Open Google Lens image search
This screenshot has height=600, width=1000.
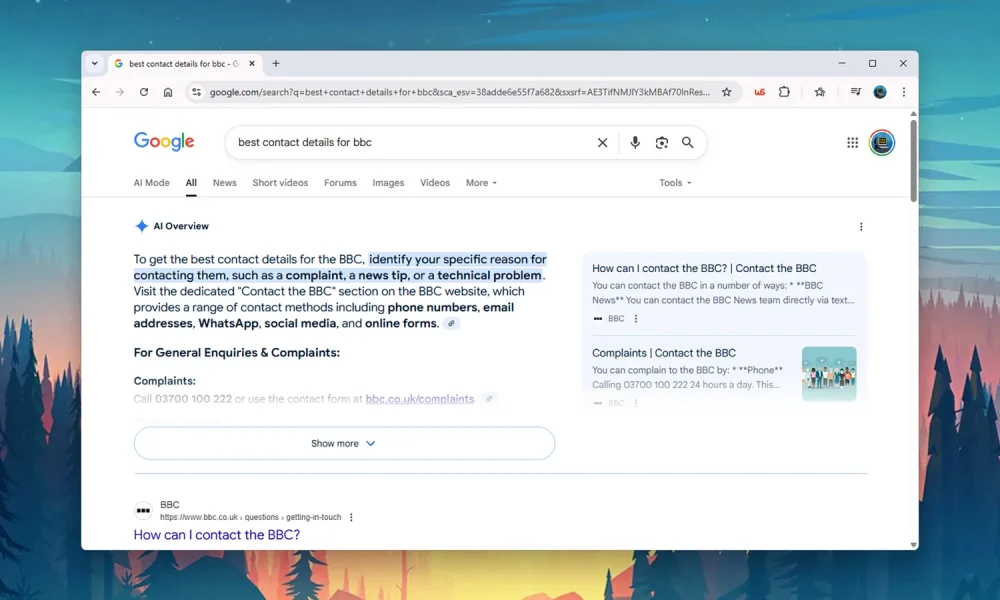661,143
